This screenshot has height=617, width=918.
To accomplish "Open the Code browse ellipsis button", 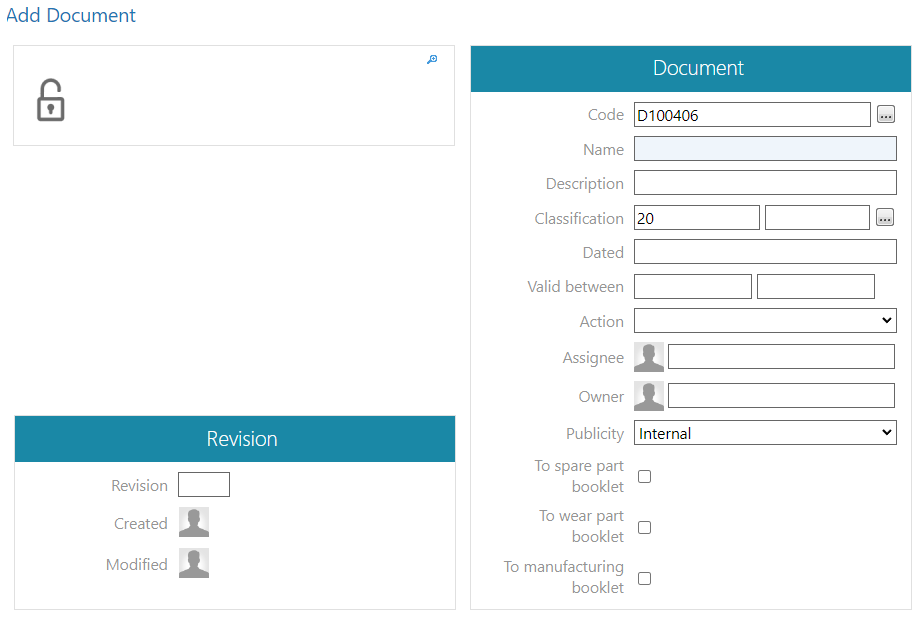I will point(885,115).
